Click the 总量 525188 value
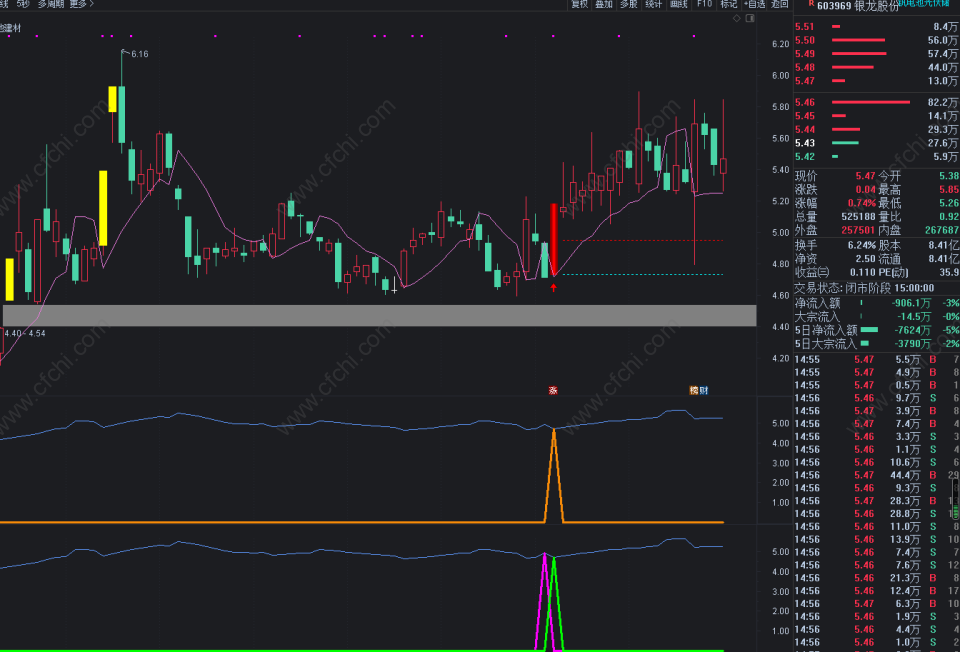The width and height of the screenshot is (960, 652). (858, 216)
